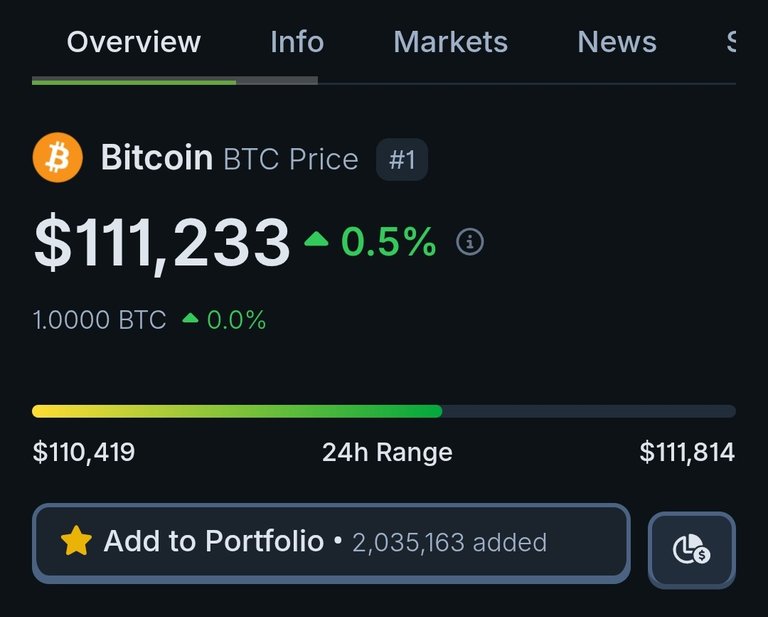Click the 0.5% price change percentage

point(388,241)
